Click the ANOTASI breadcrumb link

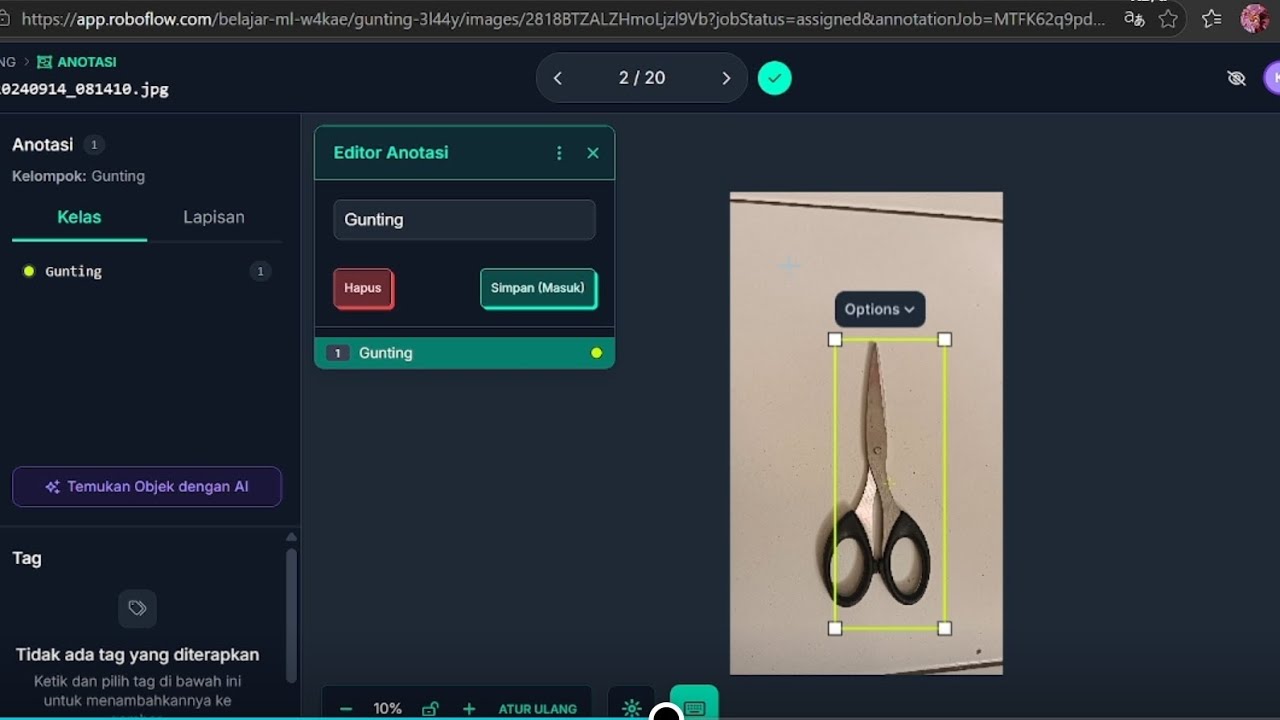click(x=77, y=62)
